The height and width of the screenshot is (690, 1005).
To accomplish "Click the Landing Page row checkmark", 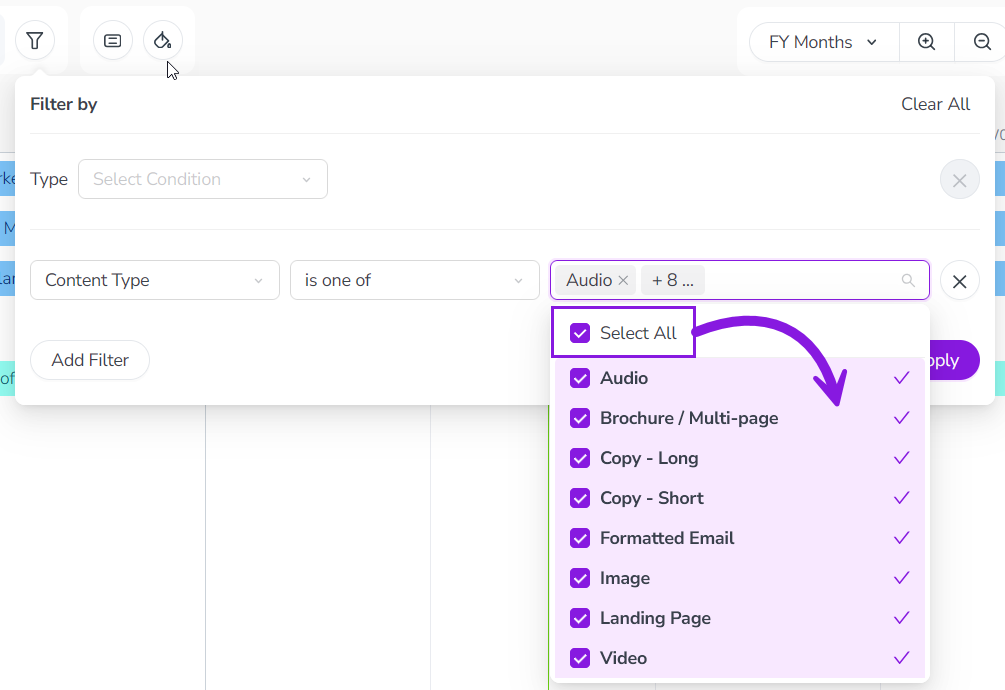I will pos(902,618).
